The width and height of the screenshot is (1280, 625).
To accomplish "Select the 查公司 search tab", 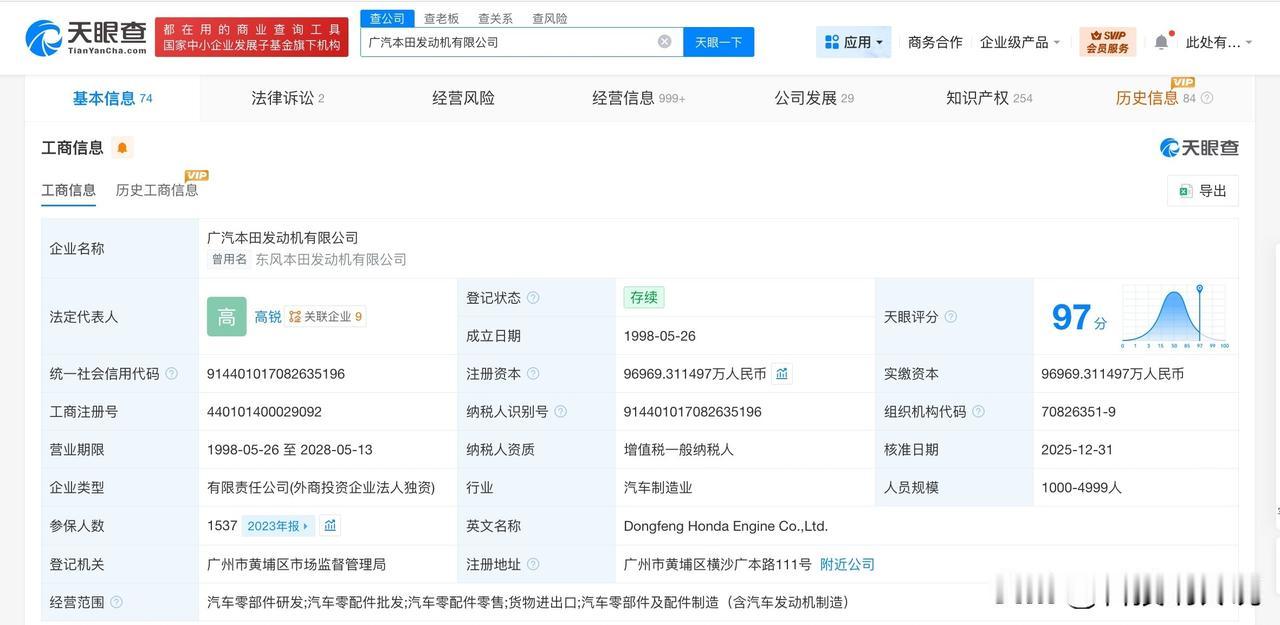I will point(387,18).
